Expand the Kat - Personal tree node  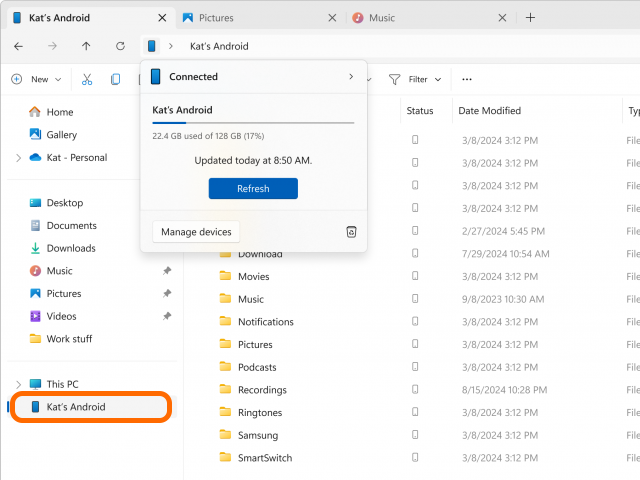tap(18, 158)
